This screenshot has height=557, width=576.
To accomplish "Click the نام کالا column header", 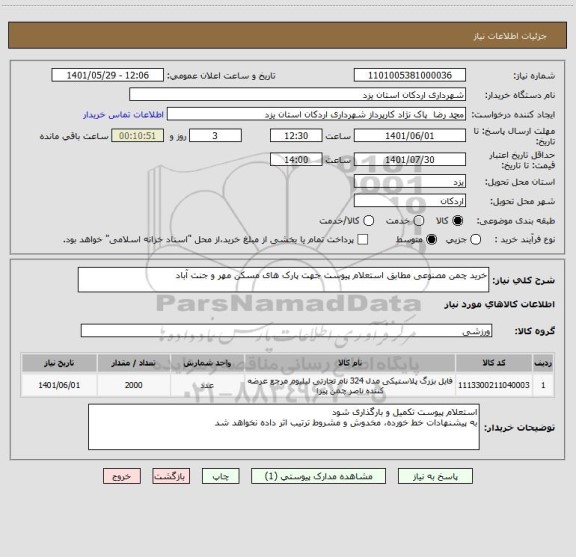I will click(350, 363).
